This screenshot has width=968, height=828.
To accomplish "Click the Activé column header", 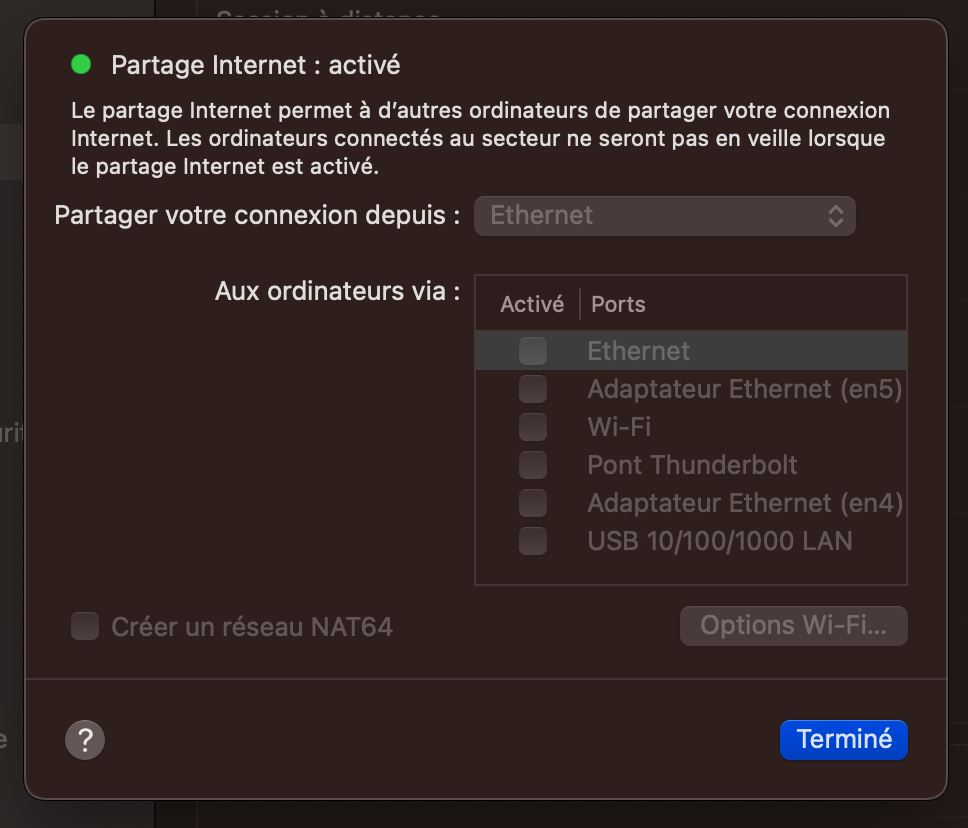I will pyautogui.click(x=532, y=304).
